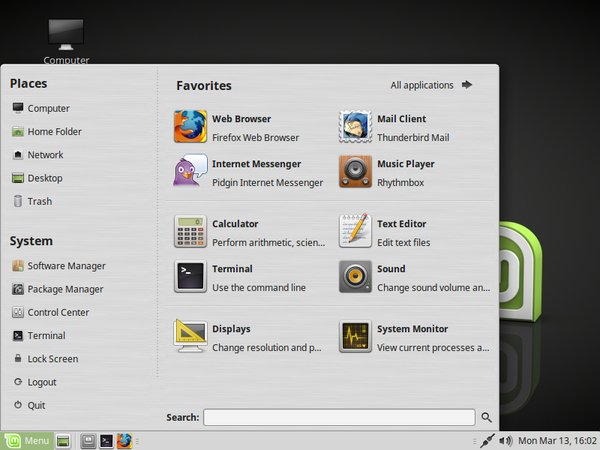Open Network under Places

(x=38, y=155)
